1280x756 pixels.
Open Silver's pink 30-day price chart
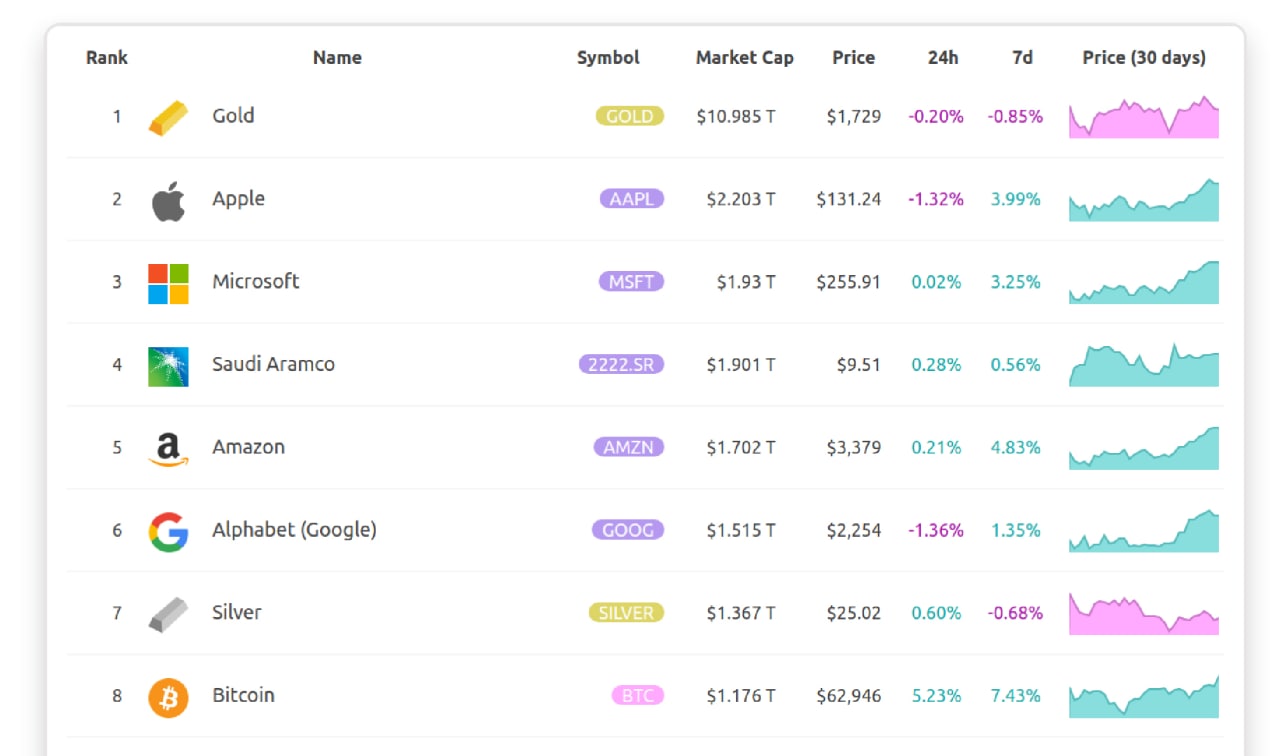tap(1144, 614)
